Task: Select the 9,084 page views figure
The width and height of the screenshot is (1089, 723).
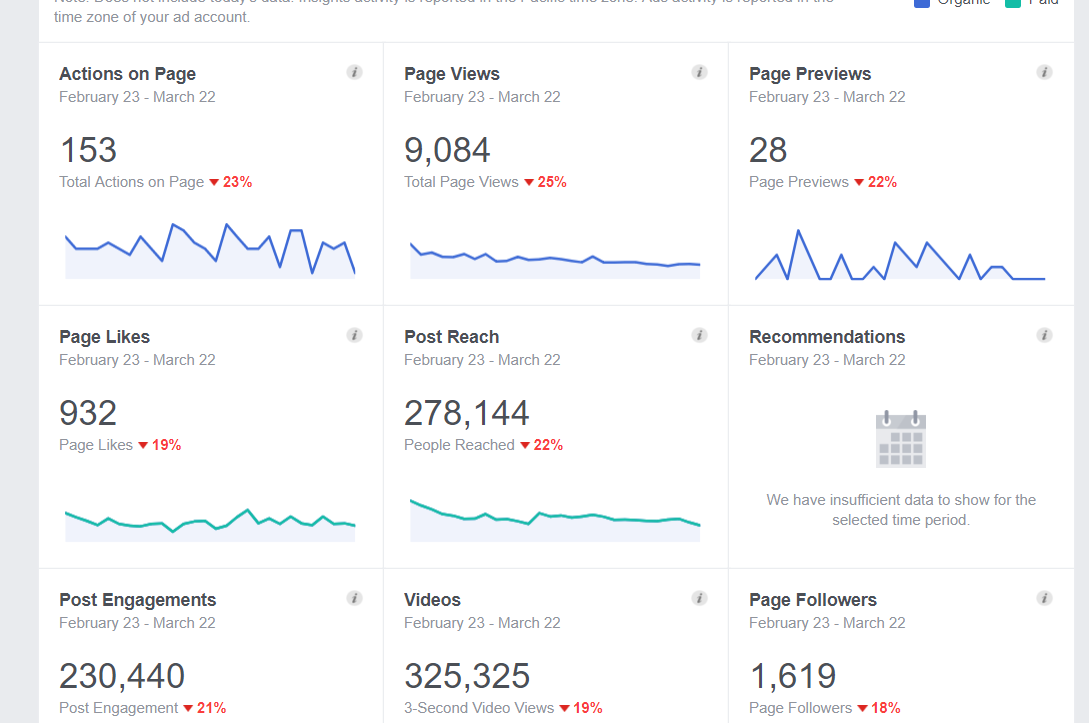Action: pos(447,150)
